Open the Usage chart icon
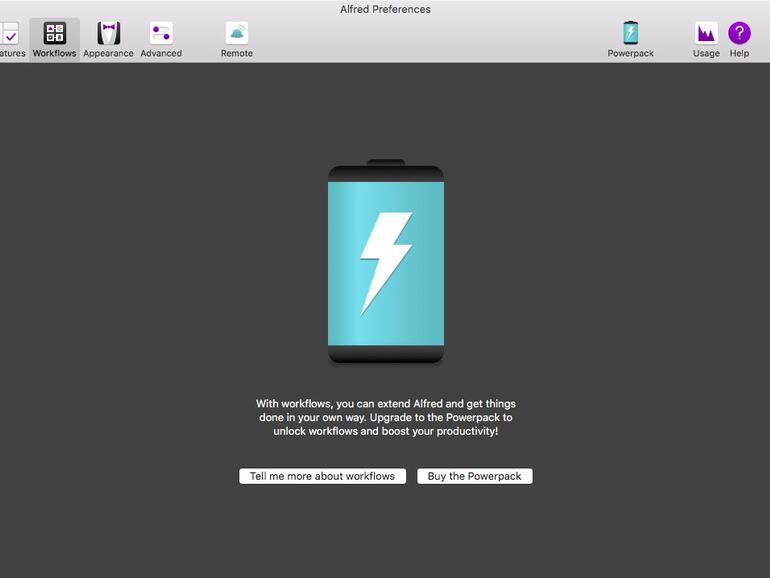The height and width of the screenshot is (578, 770). pyautogui.click(x=706, y=33)
